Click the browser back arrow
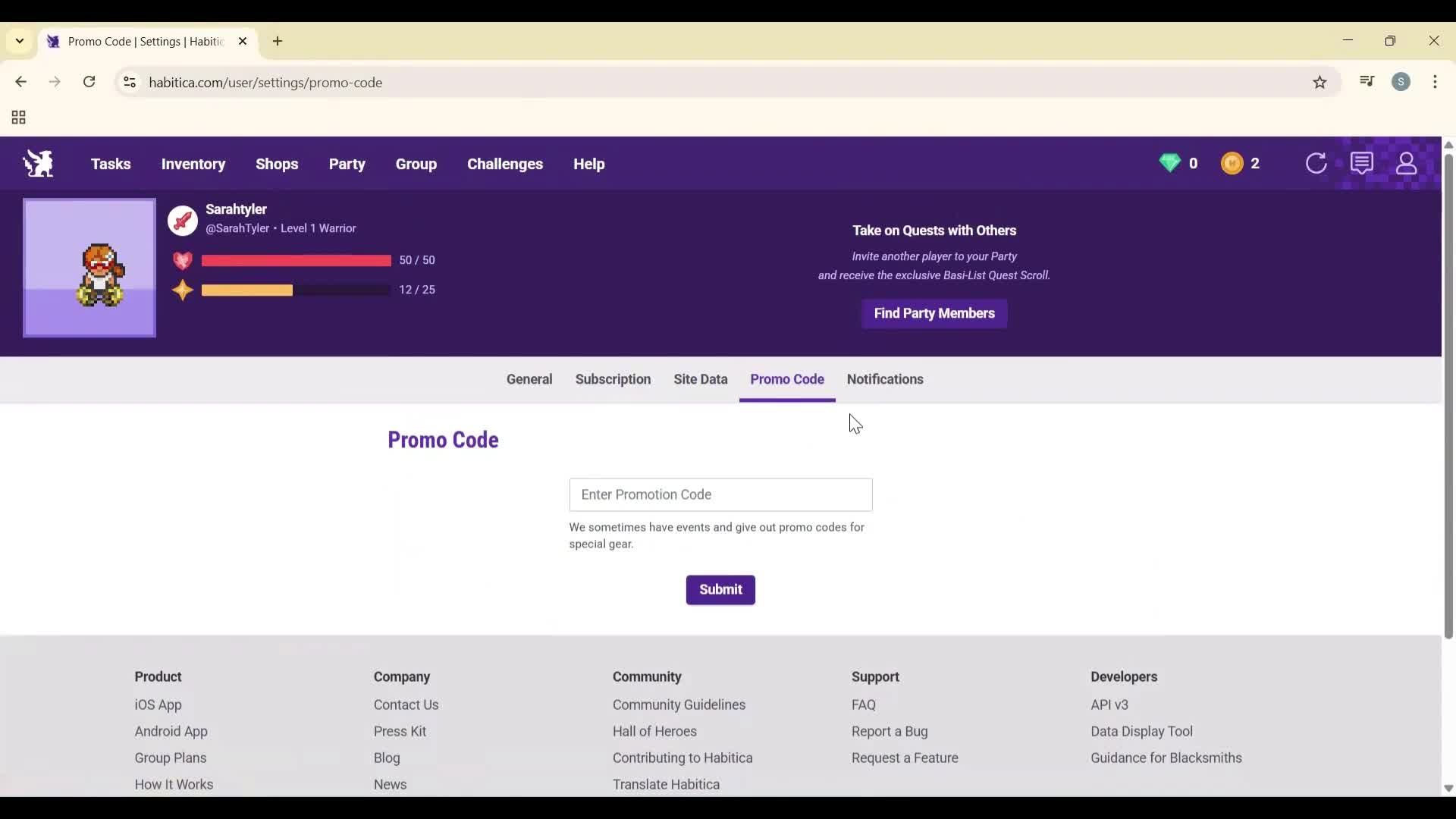 pyautogui.click(x=20, y=82)
